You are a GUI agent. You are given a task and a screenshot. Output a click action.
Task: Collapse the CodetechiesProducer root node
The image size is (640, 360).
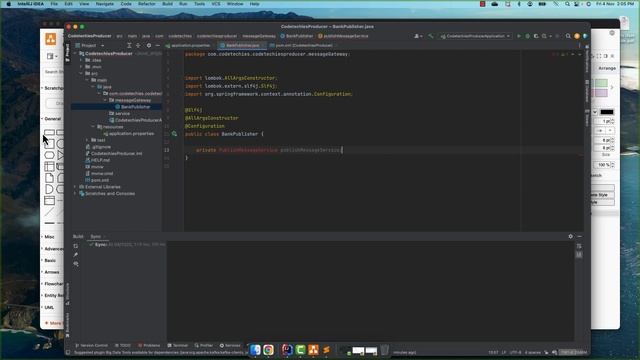[75, 53]
